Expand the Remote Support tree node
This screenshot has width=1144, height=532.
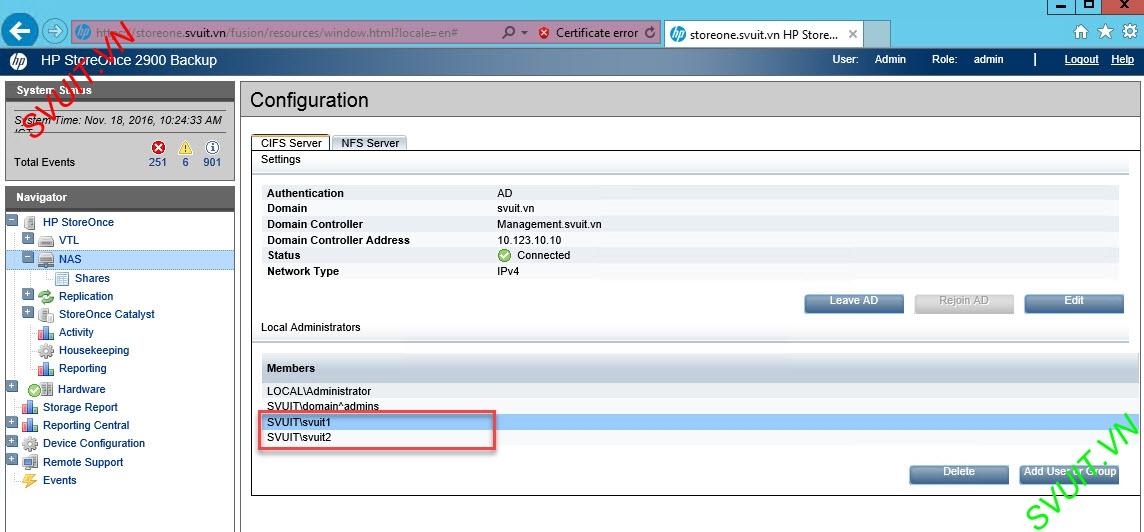pos(12,459)
